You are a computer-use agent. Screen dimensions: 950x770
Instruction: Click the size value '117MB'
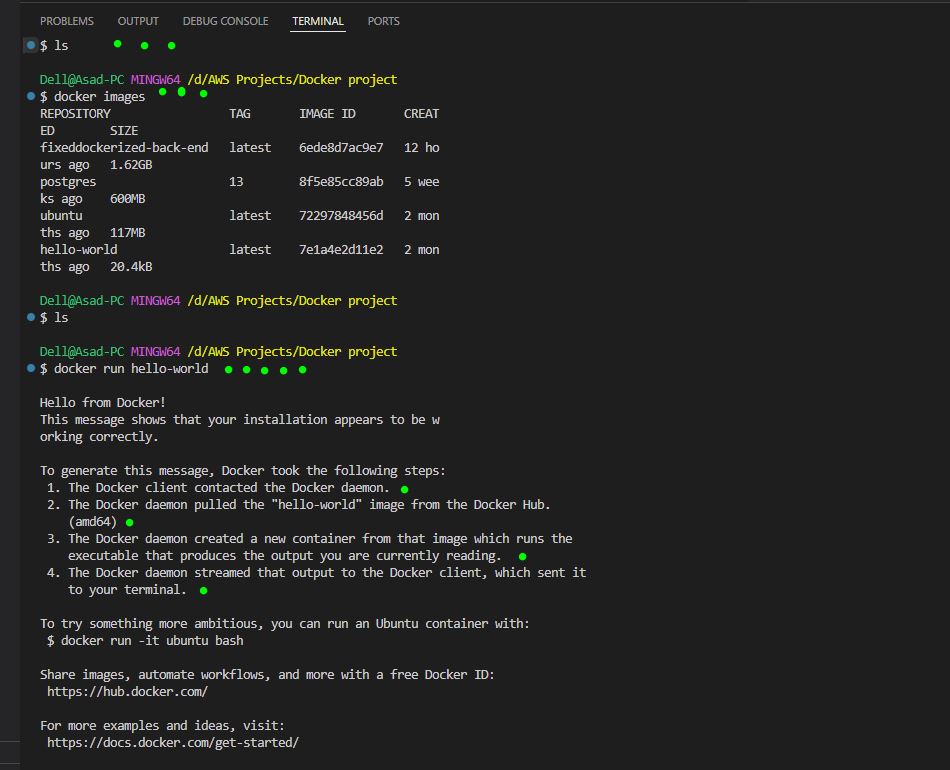click(128, 233)
